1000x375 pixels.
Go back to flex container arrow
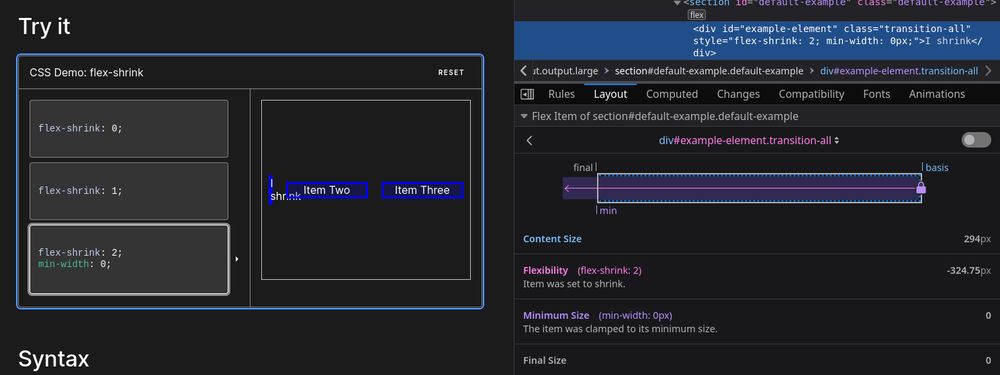[x=529, y=140]
